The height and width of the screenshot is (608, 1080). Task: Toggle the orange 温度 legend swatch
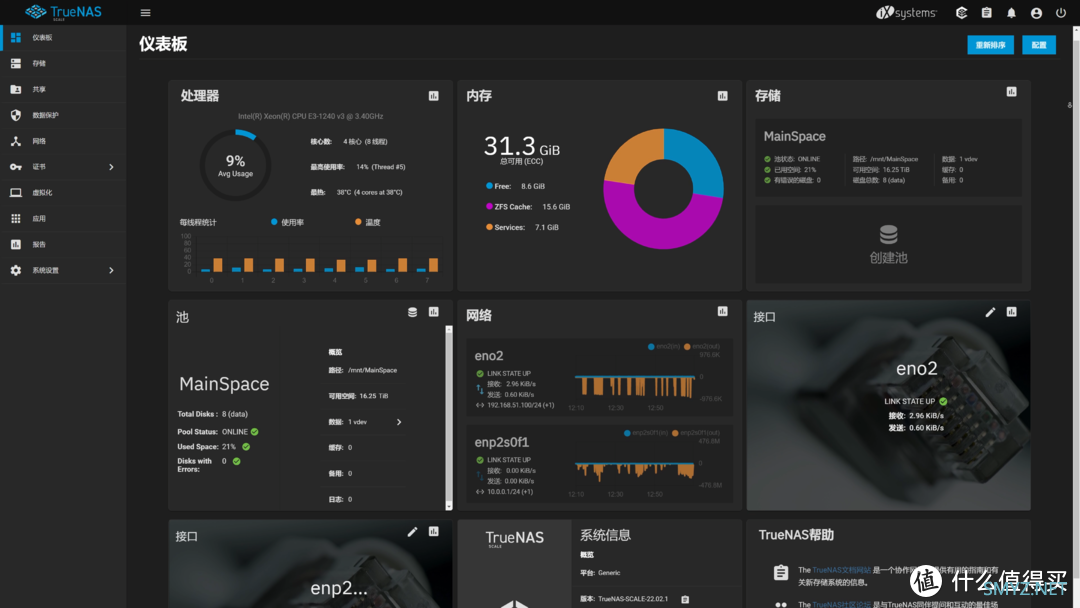(x=358, y=222)
